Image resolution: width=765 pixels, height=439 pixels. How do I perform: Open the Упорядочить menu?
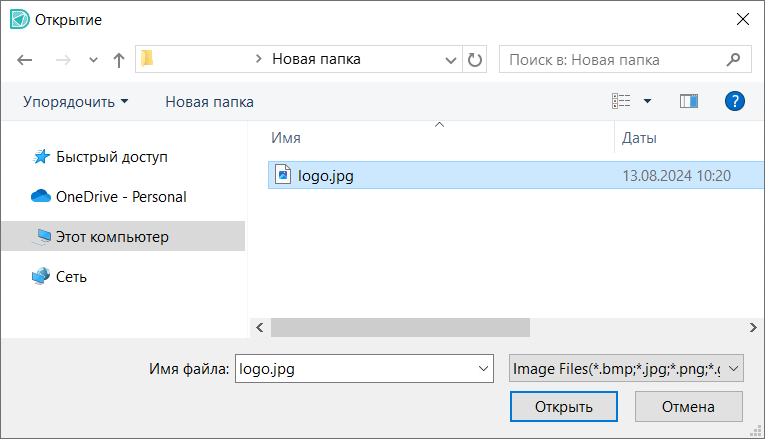point(76,101)
